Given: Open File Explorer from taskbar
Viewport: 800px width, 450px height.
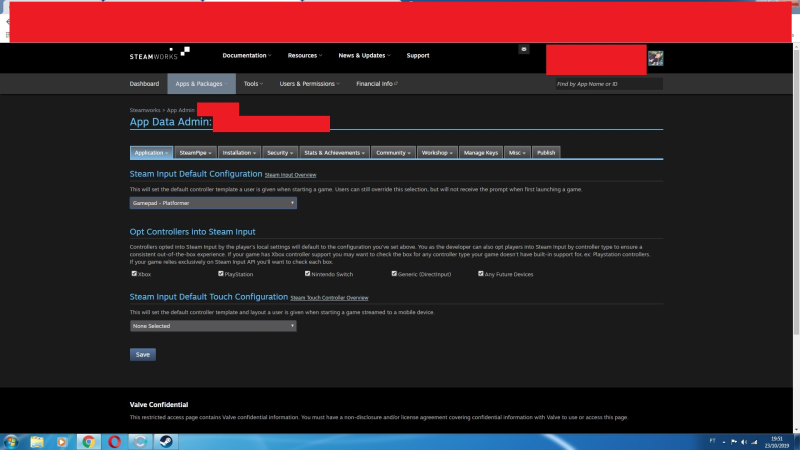Looking at the screenshot, I should (x=37, y=441).
